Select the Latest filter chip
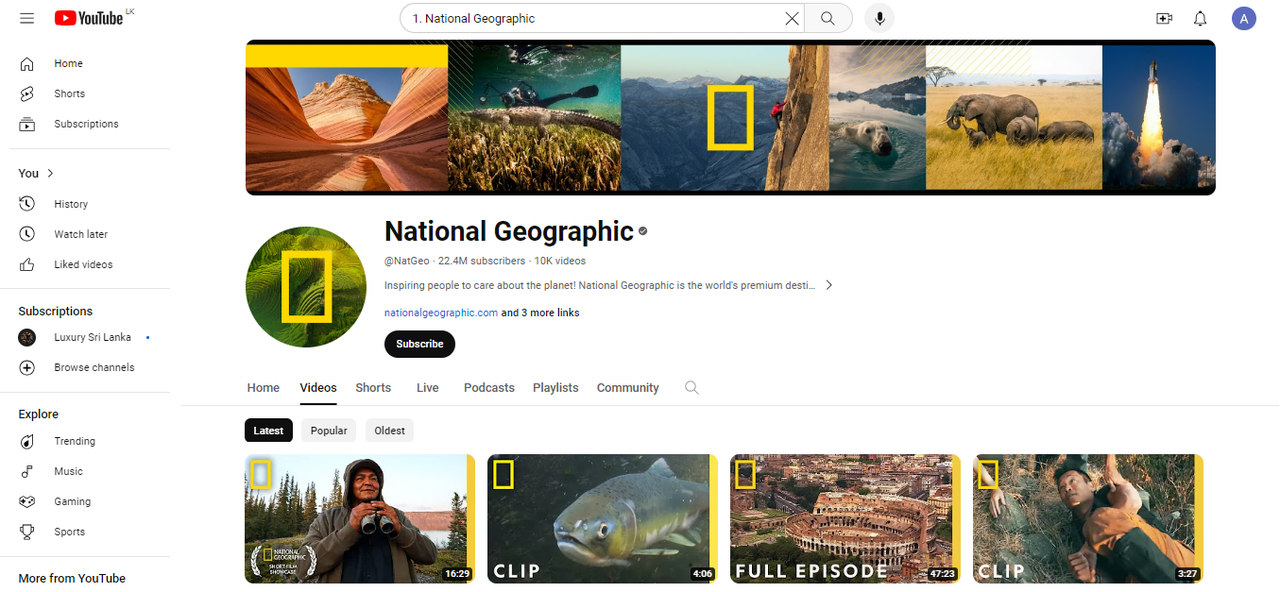This screenshot has height=592, width=1280. coord(268,431)
